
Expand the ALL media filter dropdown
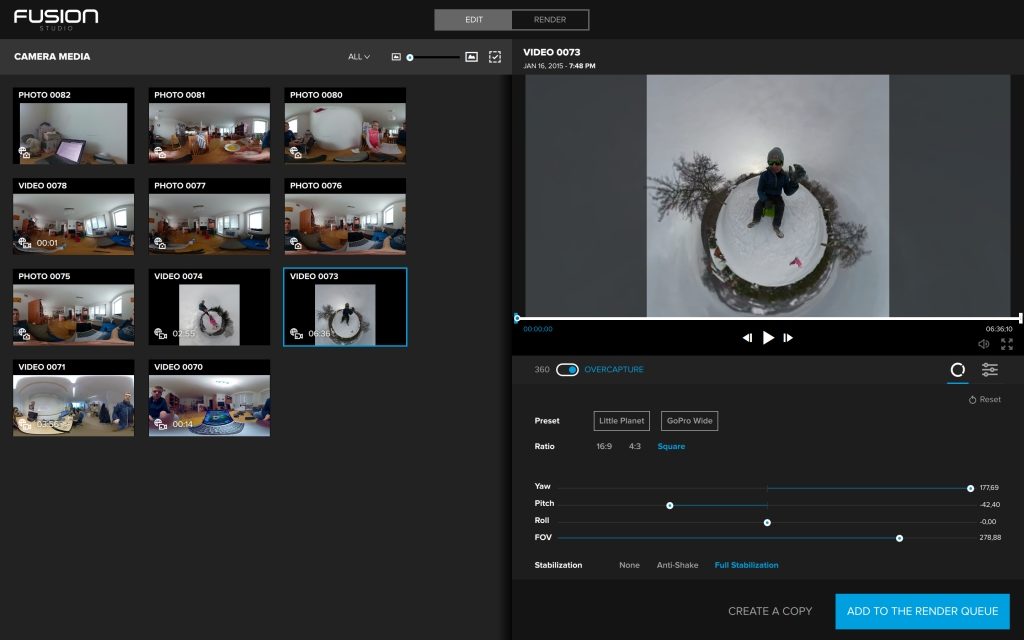coord(359,57)
